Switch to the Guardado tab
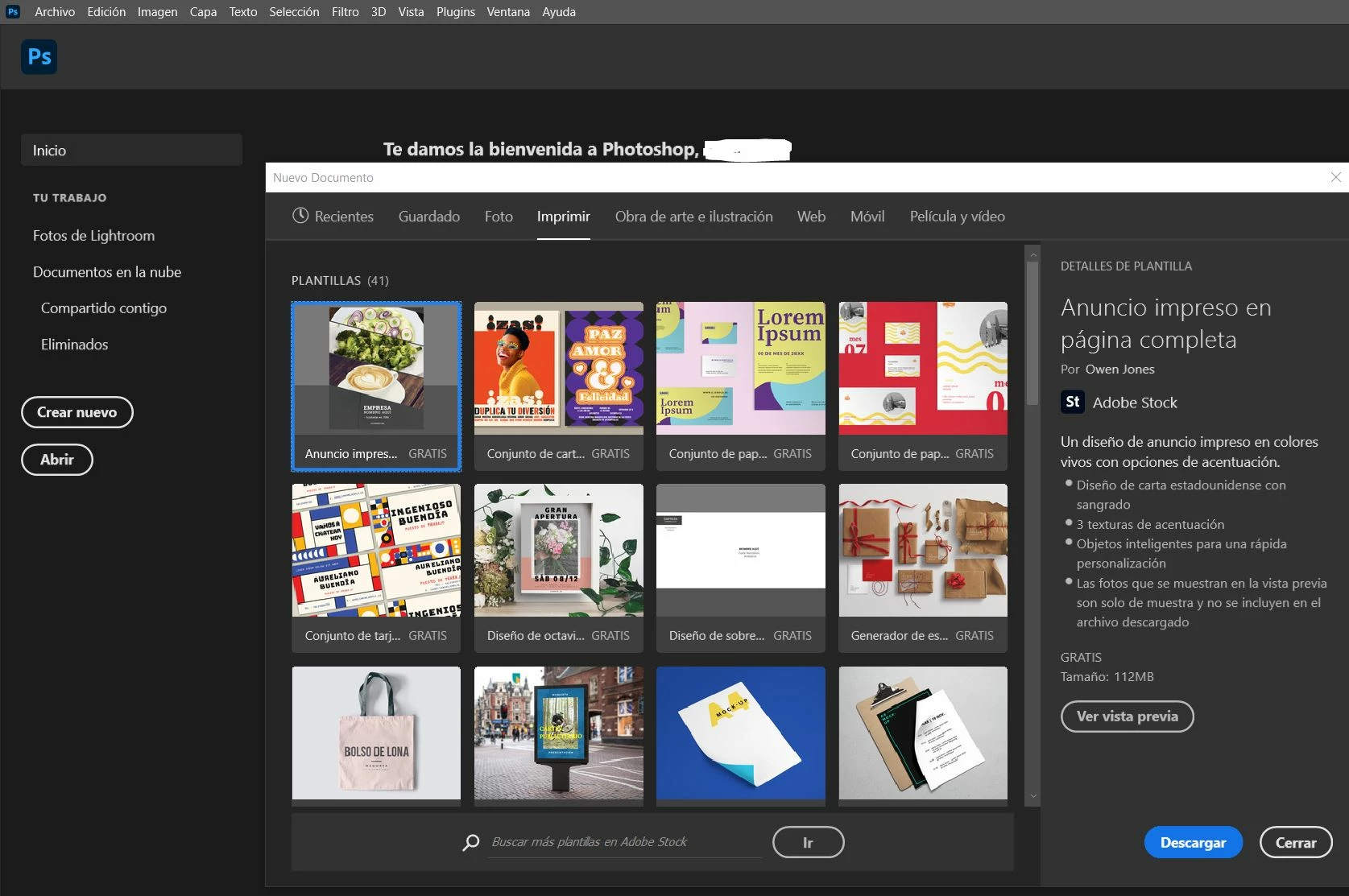The image size is (1349, 896). [429, 216]
